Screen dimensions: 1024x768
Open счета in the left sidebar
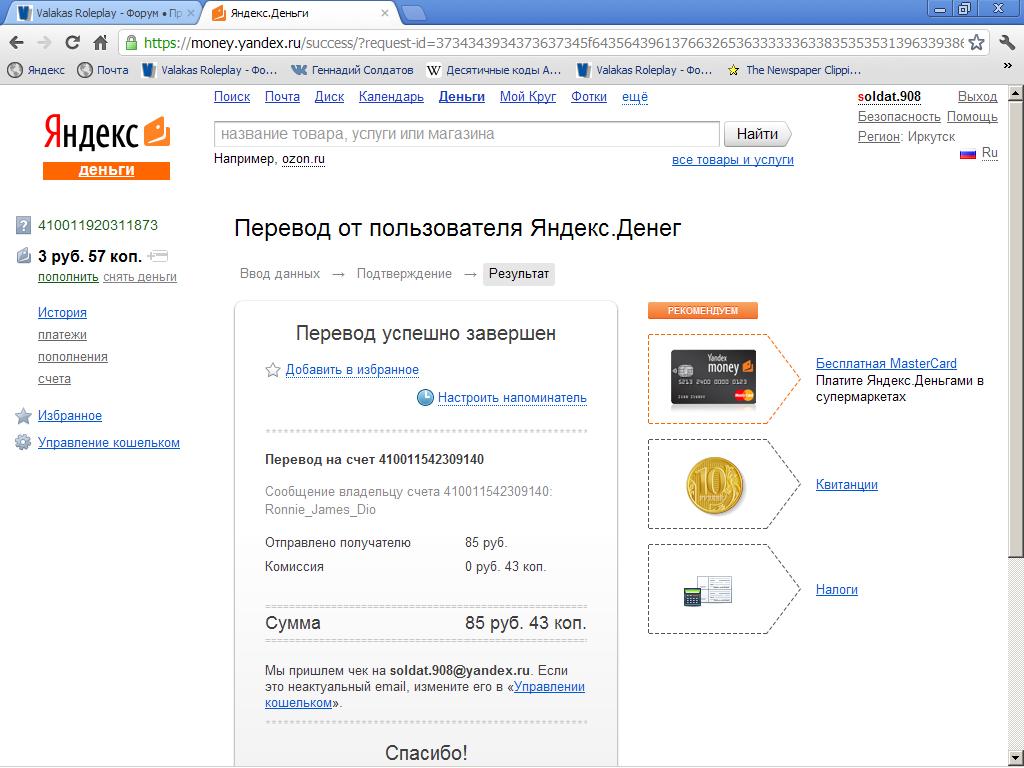(x=54, y=379)
